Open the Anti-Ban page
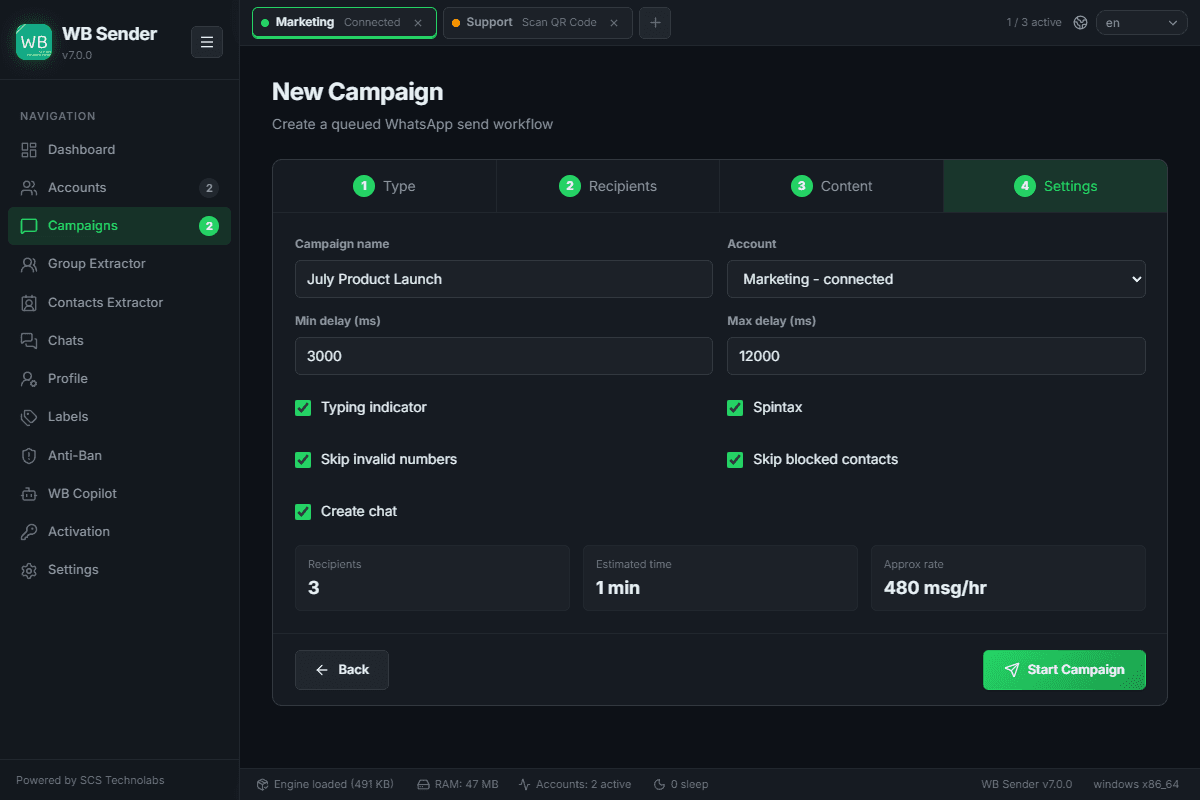Screen dimensions: 1200x800 click(x=119, y=456)
